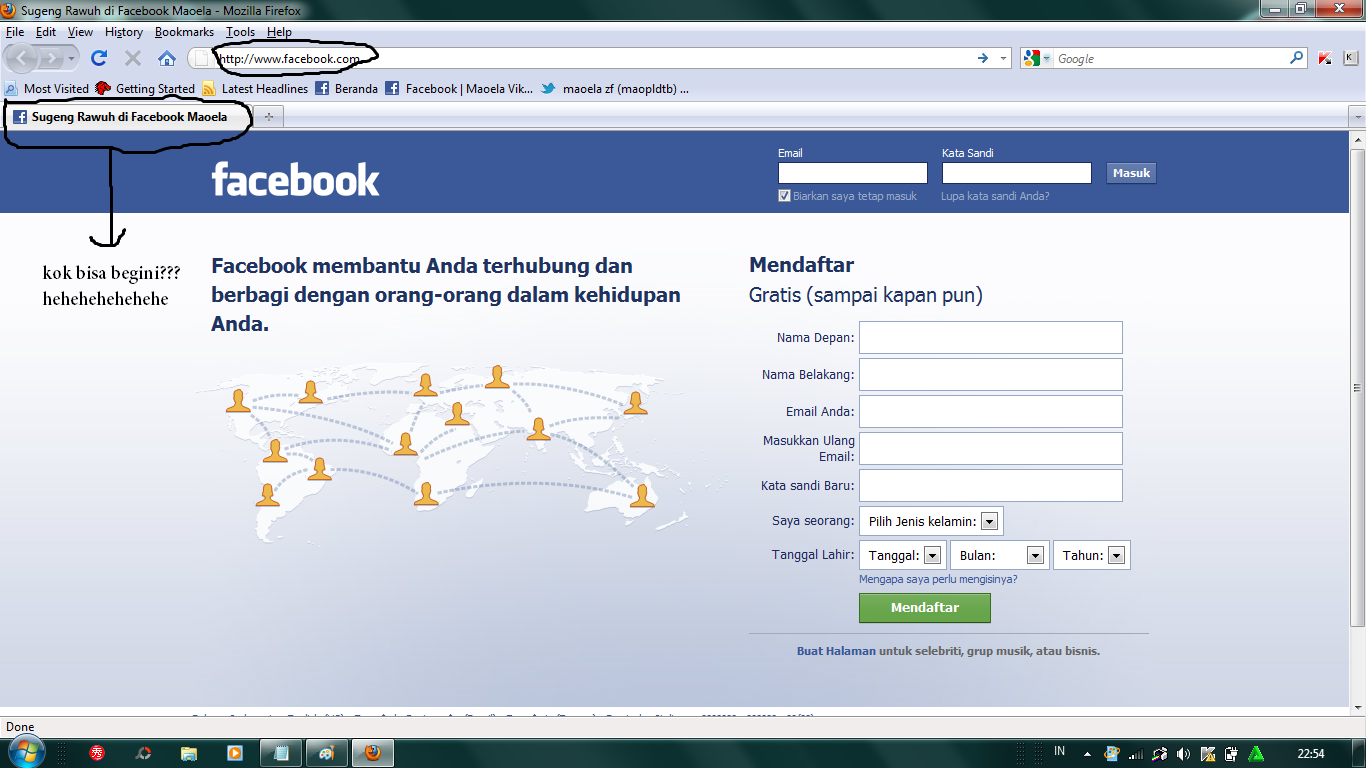Click the scrollbar up arrow
Screen dimensions: 1366x768
pos(1357,139)
